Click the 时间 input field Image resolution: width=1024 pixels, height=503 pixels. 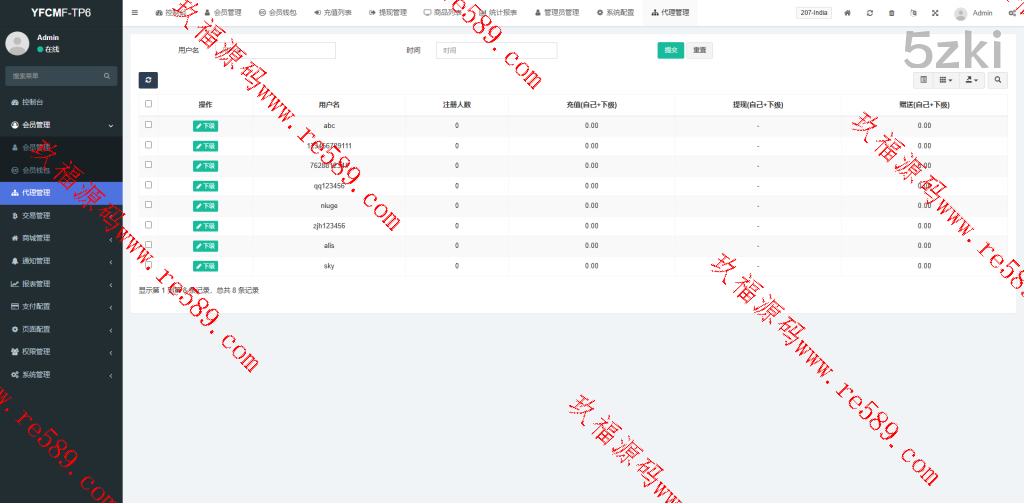[x=496, y=50]
